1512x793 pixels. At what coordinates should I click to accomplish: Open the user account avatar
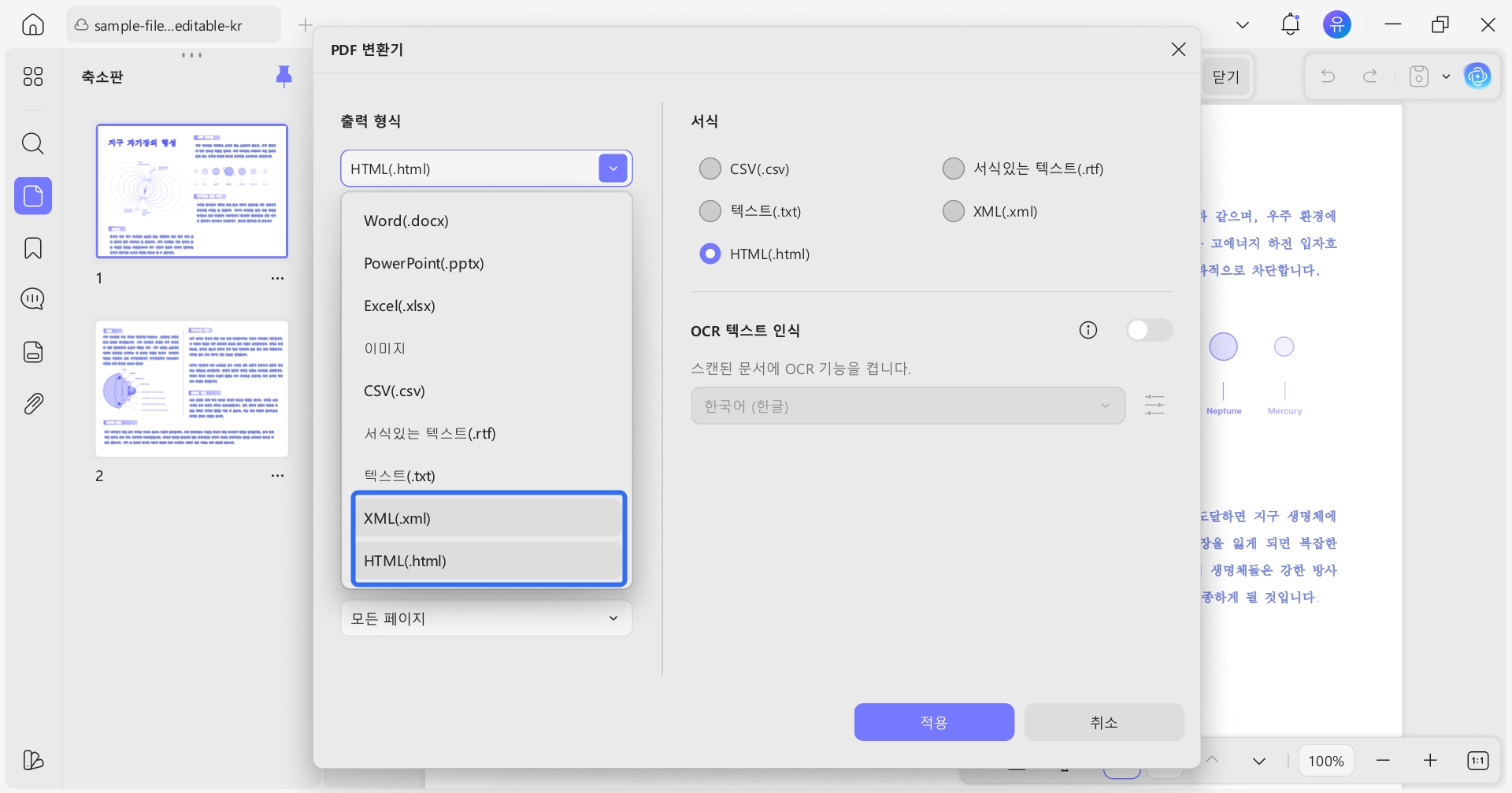pyautogui.click(x=1337, y=24)
